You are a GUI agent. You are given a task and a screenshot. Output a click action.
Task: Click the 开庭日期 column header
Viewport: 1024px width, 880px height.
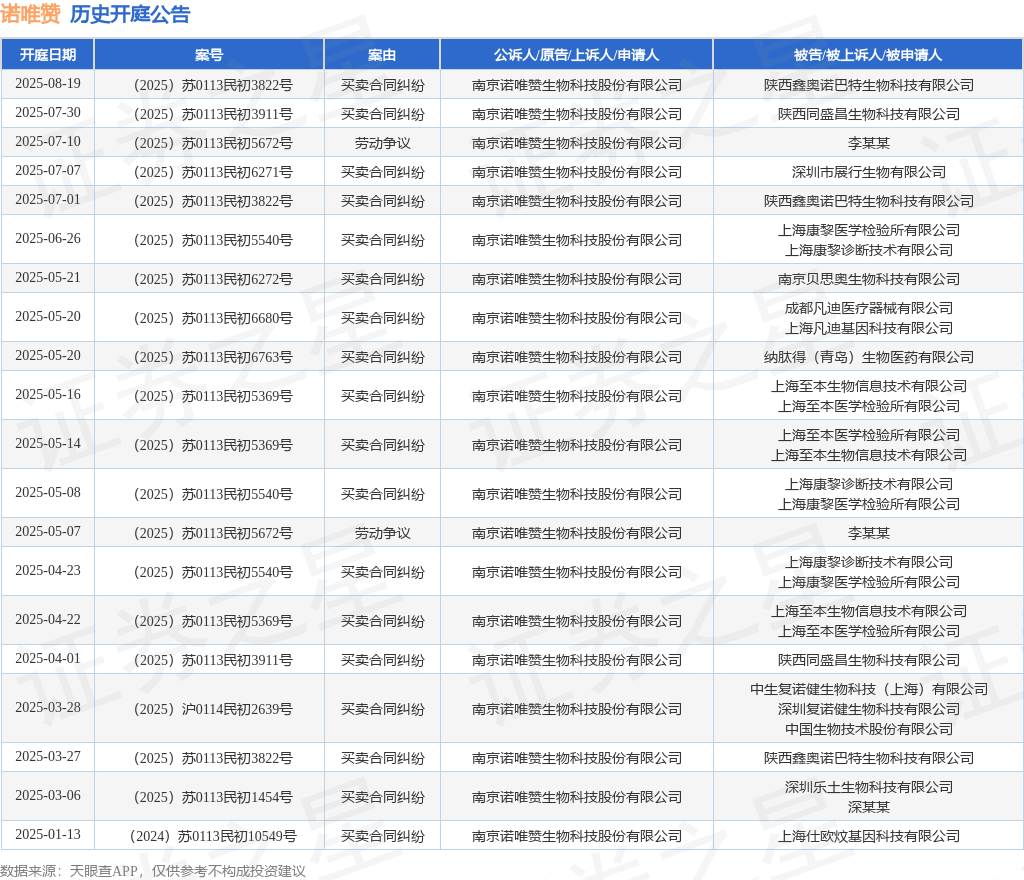coord(48,55)
